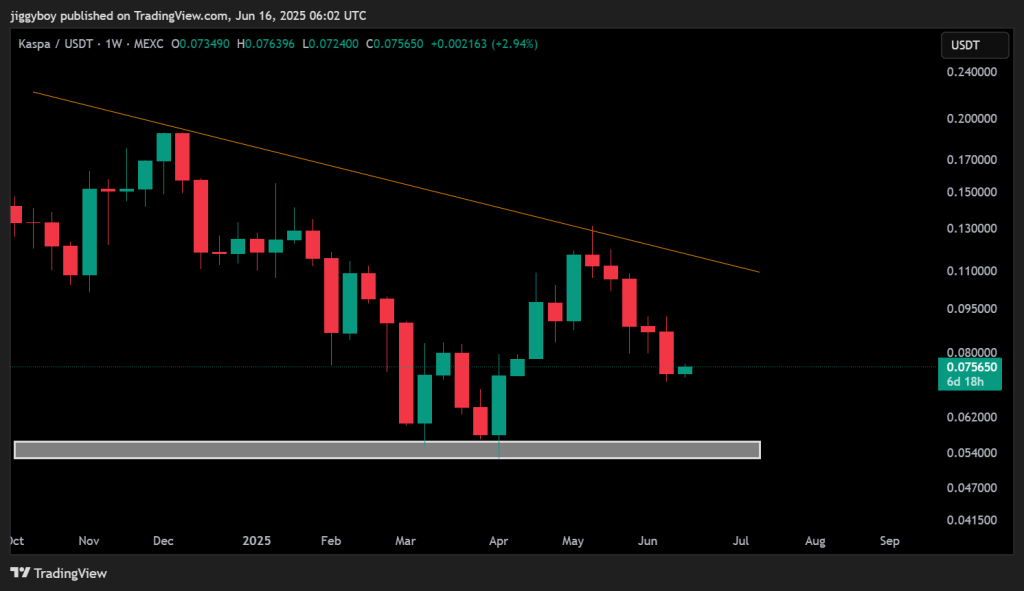Click the Jul label on time axis
The image size is (1024, 591).
tap(741, 541)
